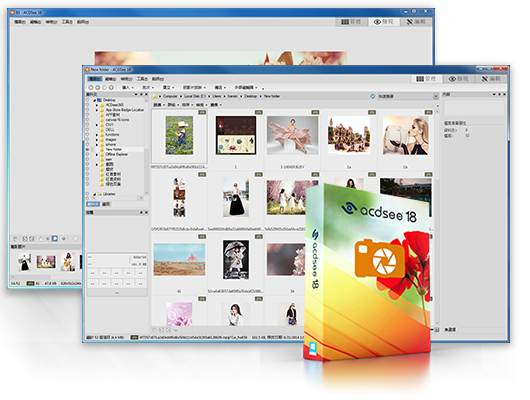Click the toolbar overflow chevron after 外部編輯器
This screenshot has width=530, height=400.
(263, 88)
